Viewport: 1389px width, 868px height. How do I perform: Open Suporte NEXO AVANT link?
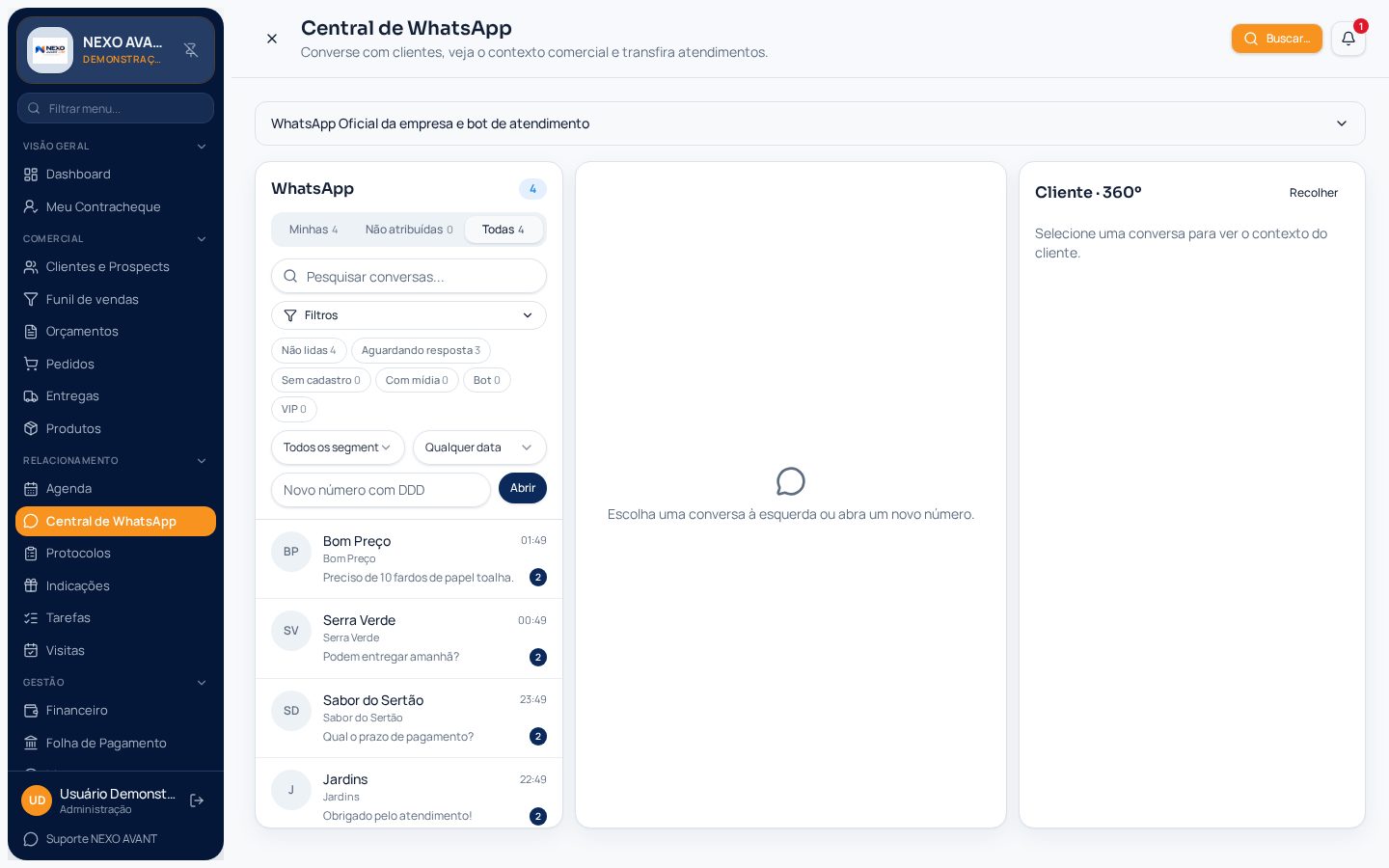pos(116,839)
